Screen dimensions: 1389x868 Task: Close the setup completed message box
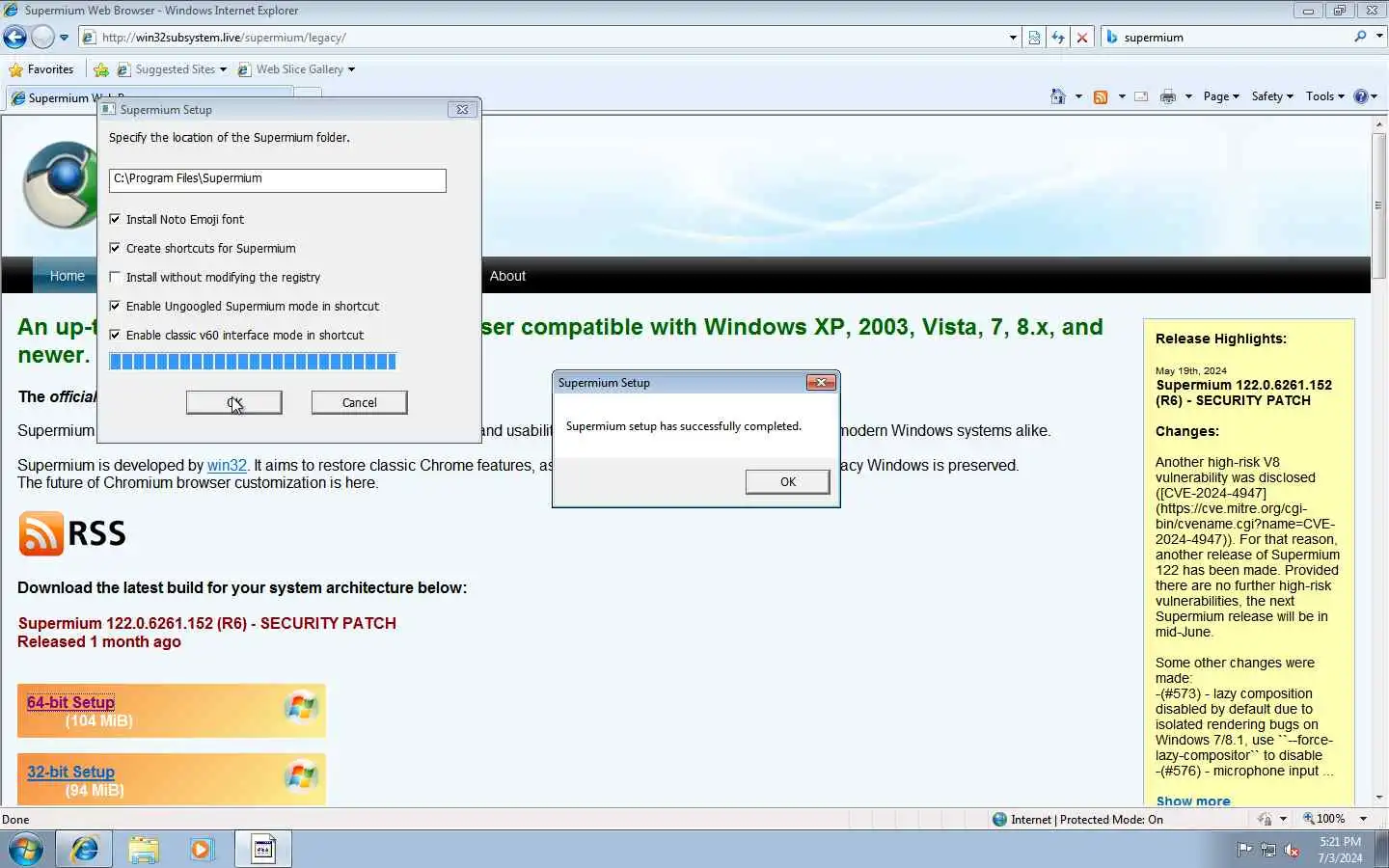(821, 383)
